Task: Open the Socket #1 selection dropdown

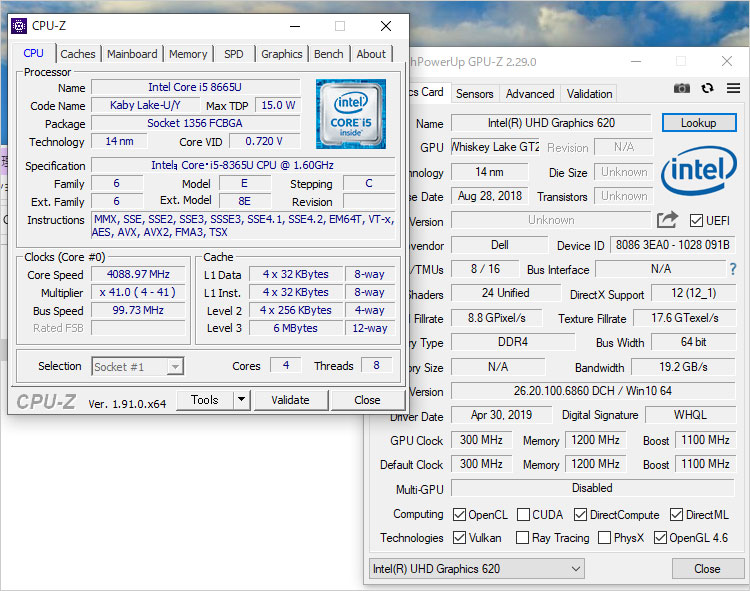Action: (x=138, y=367)
